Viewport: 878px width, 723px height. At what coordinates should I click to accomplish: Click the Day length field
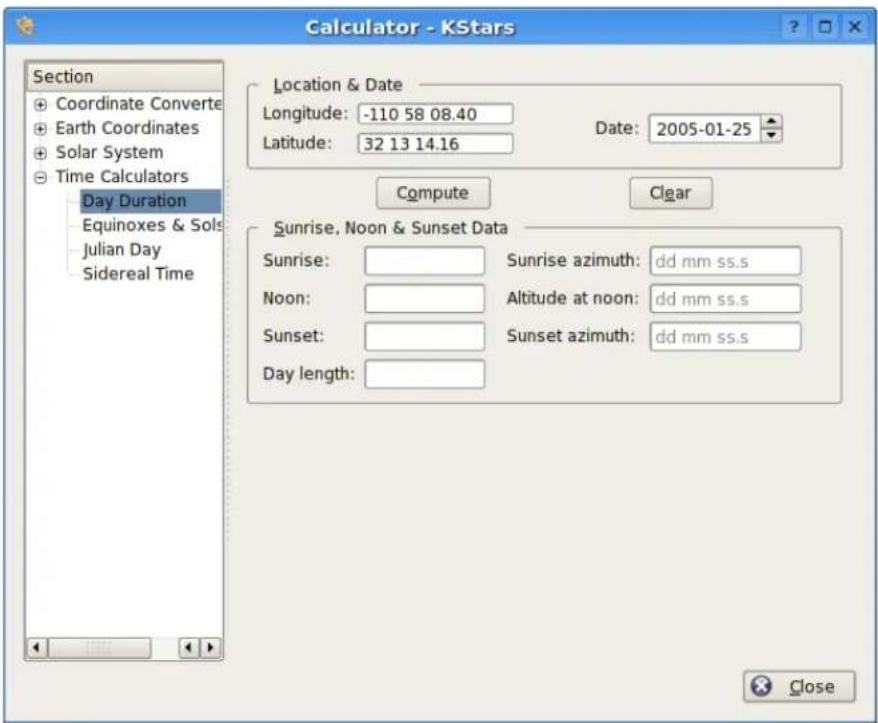pos(424,374)
